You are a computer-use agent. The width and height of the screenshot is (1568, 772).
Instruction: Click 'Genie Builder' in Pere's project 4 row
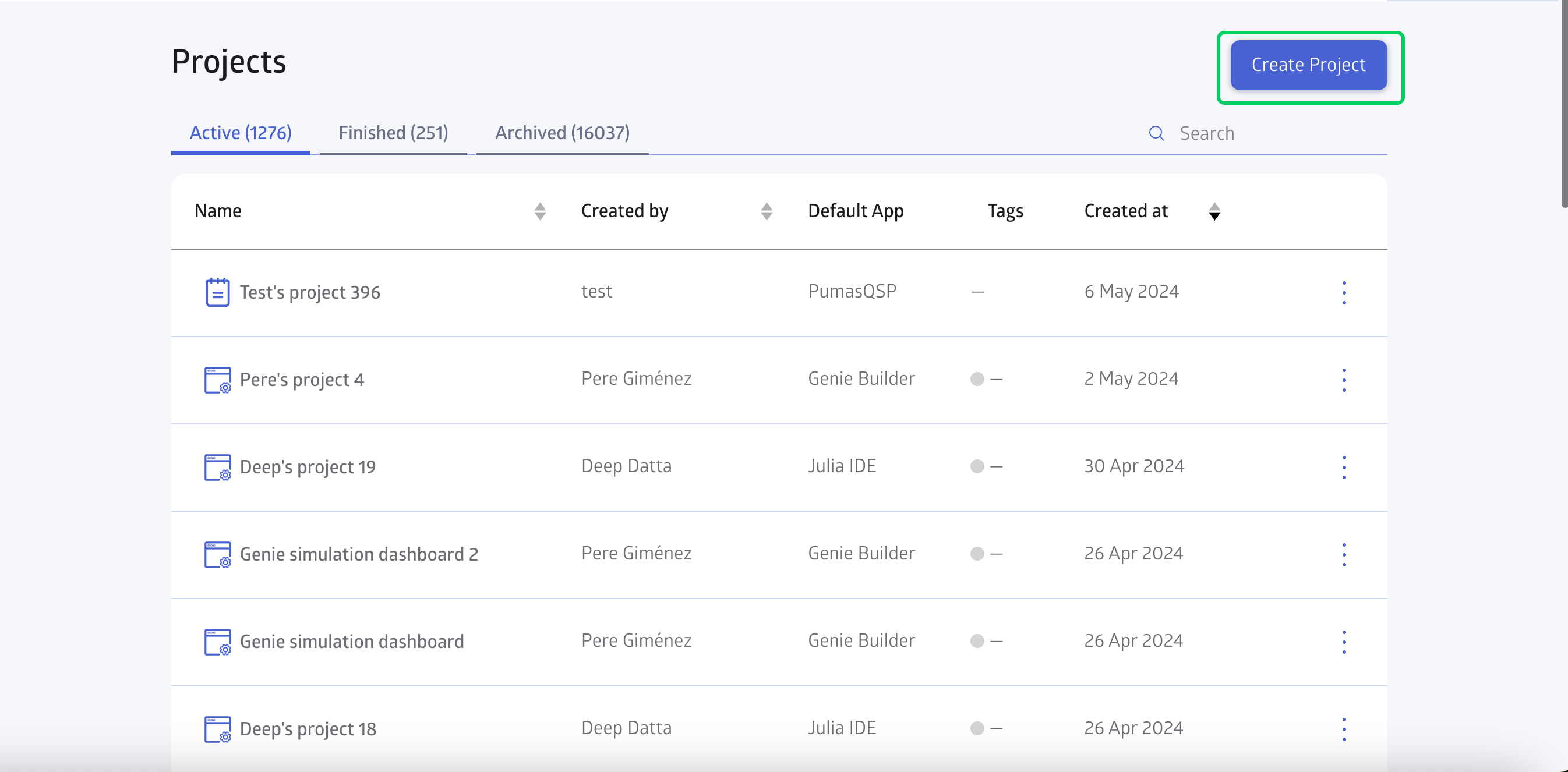(x=861, y=378)
